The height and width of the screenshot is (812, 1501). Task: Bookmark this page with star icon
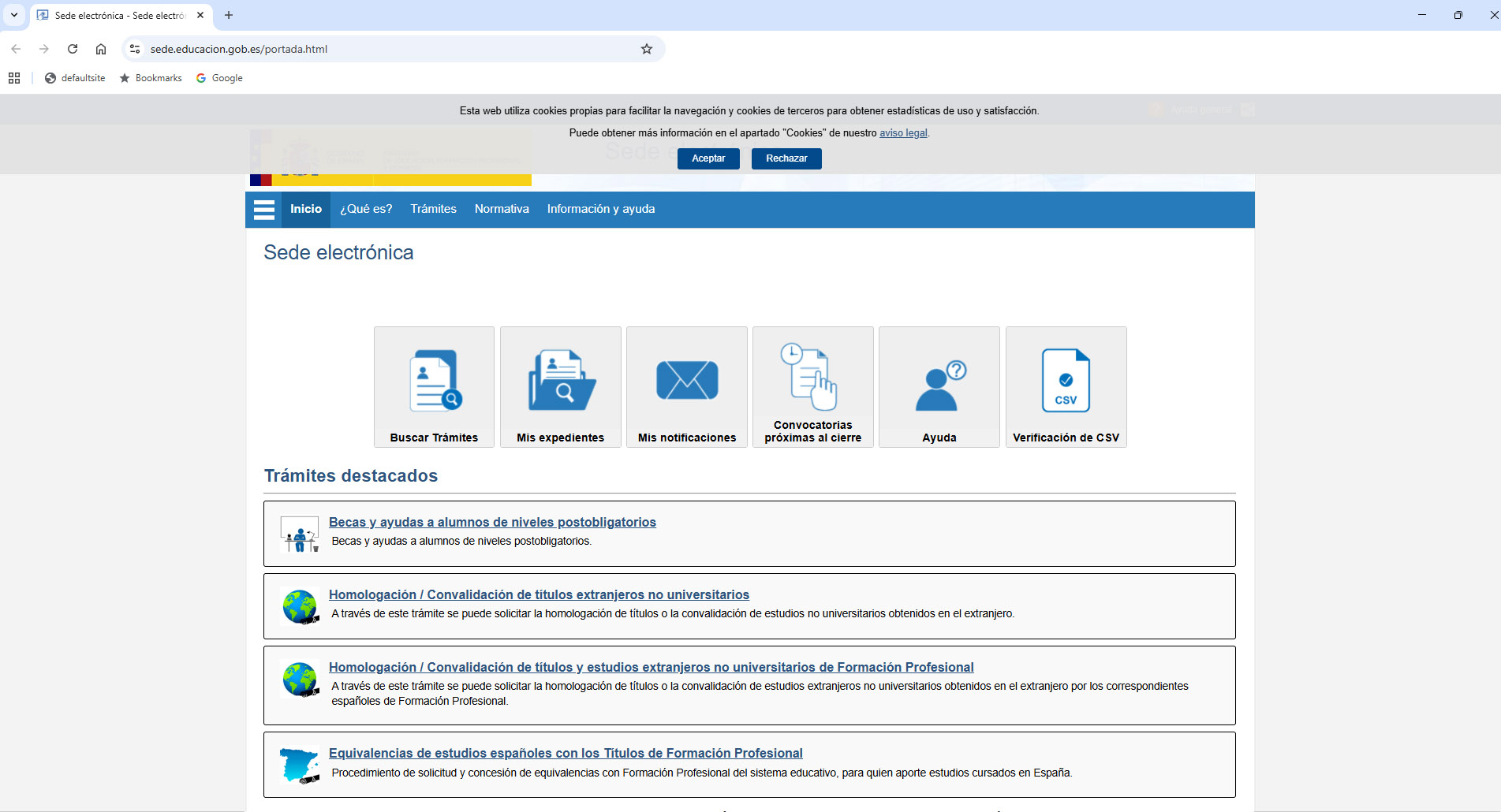[x=647, y=49]
